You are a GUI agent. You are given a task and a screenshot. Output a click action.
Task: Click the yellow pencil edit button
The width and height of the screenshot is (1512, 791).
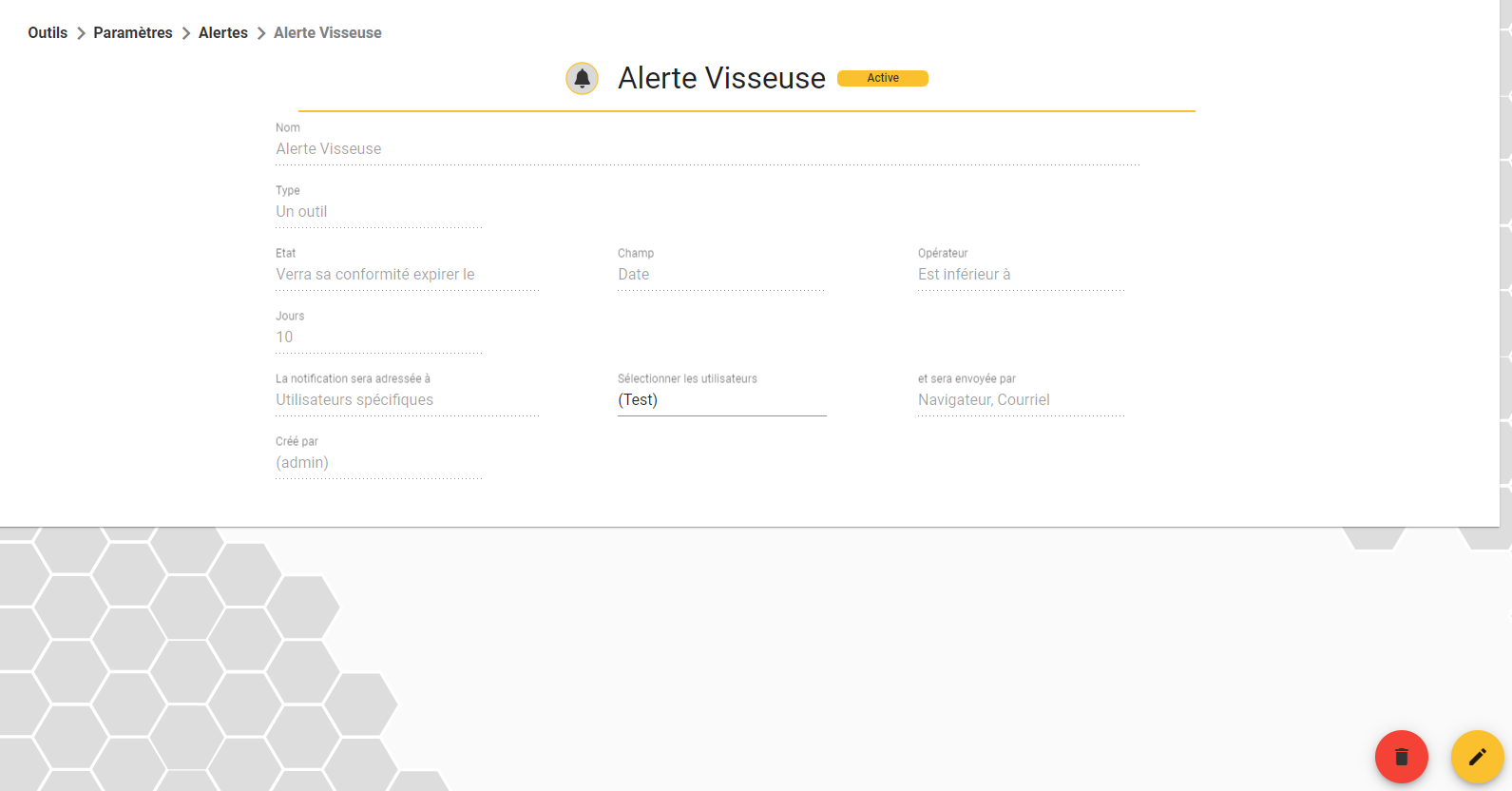pyautogui.click(x=1477, y=757)
